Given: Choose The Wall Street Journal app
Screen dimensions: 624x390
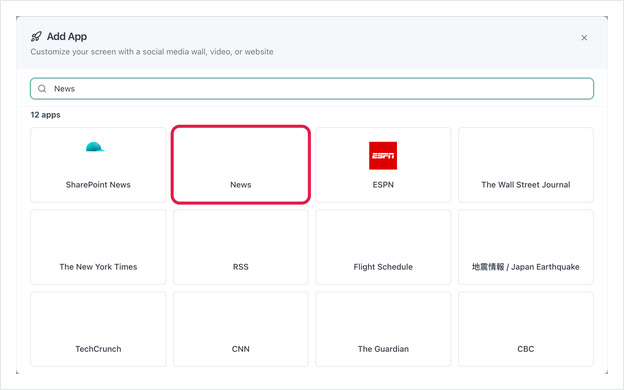Looking at the screenshot, I should (526, 165).
